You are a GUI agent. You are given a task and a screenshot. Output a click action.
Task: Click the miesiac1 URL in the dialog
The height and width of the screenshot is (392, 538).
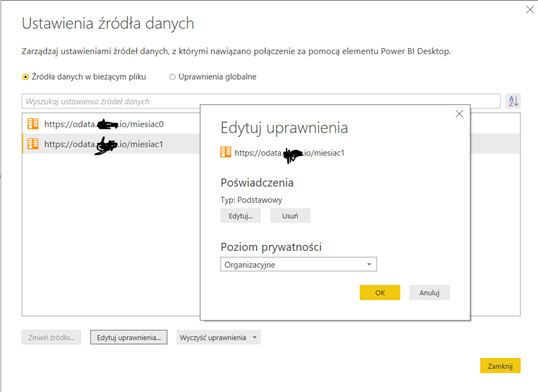[289, 153]
